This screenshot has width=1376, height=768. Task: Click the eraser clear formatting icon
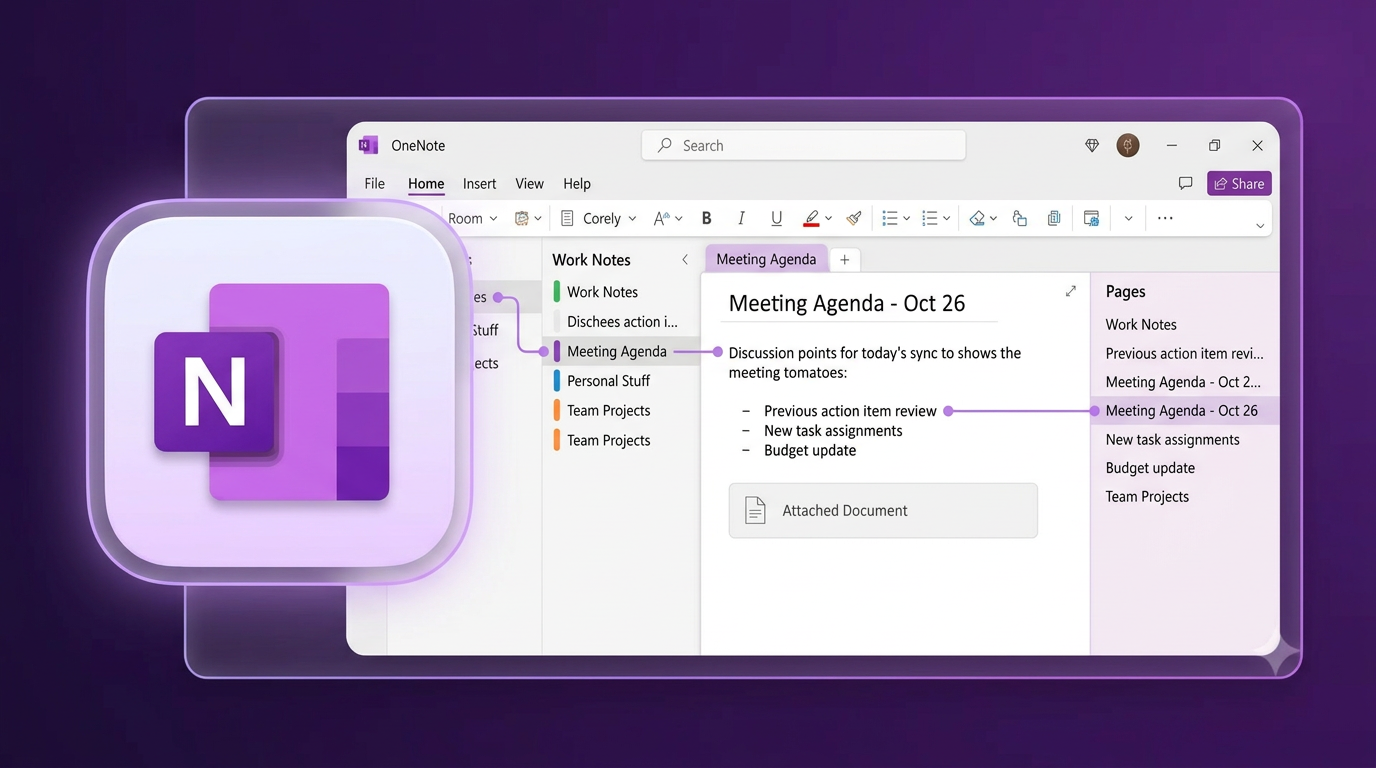[978, 218]
